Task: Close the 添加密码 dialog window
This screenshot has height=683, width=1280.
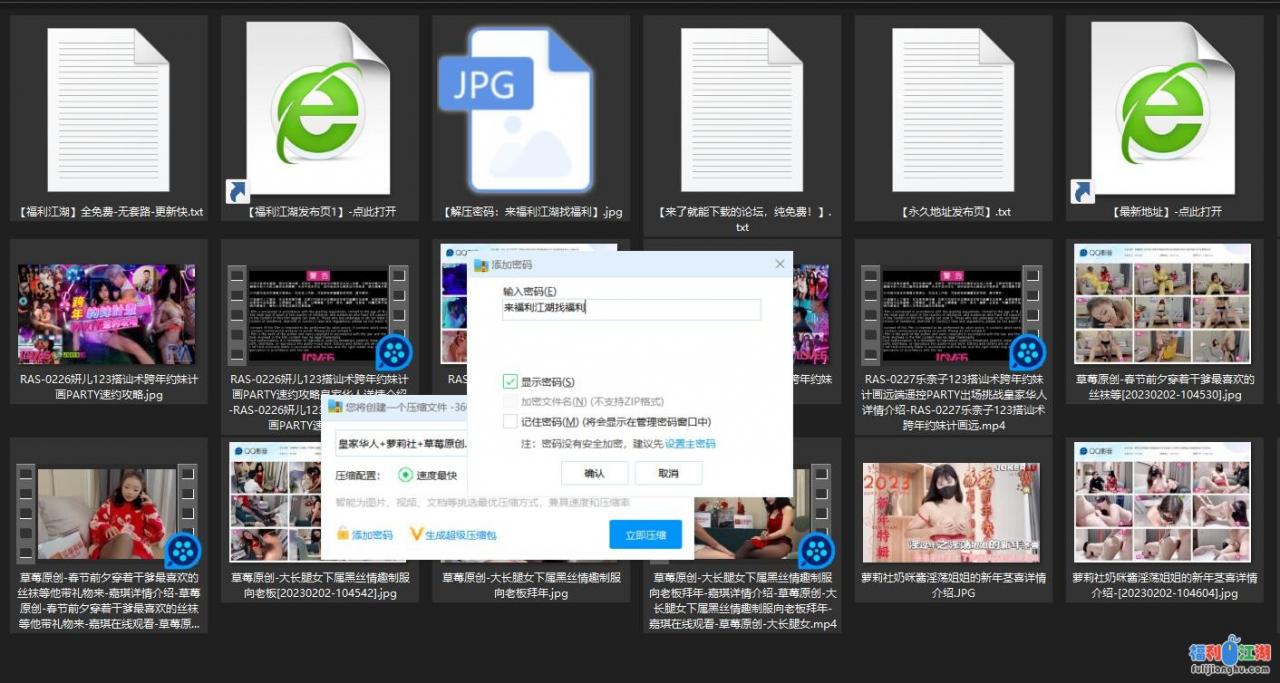Action: tap(780, 264)
